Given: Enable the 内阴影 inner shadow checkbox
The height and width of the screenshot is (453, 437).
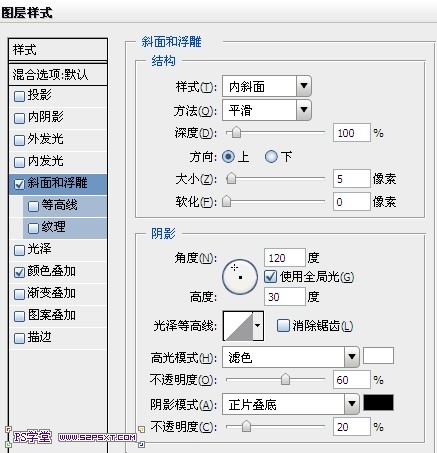Looking at the screenshot, I should pyautogui.click(x=19, y=118).
